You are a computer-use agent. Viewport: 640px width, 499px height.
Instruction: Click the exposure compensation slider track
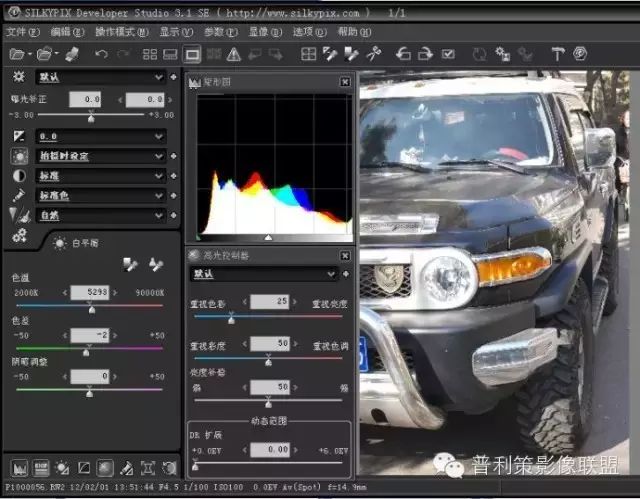91,115
